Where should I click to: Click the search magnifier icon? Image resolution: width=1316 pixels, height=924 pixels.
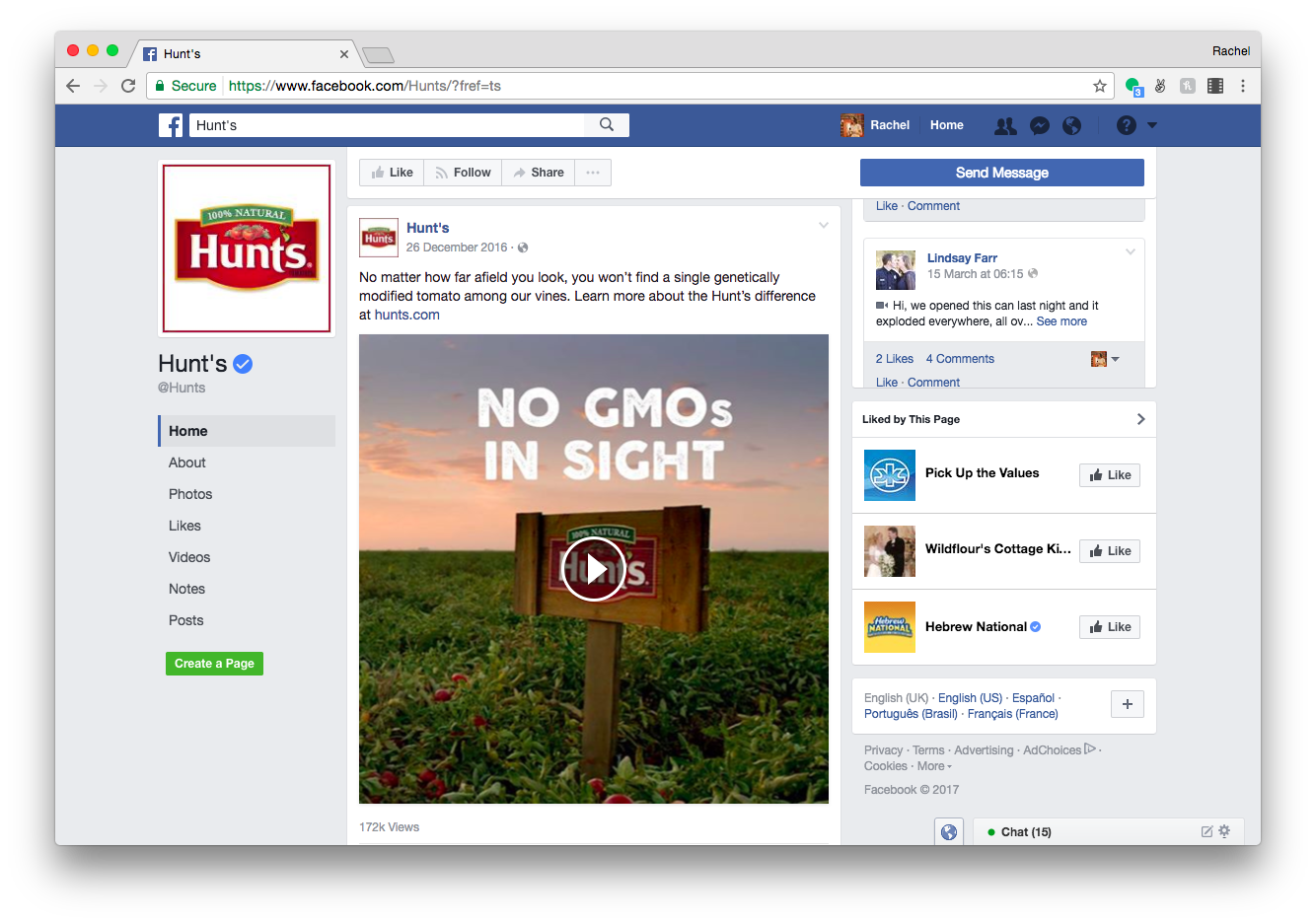(607, 124)
